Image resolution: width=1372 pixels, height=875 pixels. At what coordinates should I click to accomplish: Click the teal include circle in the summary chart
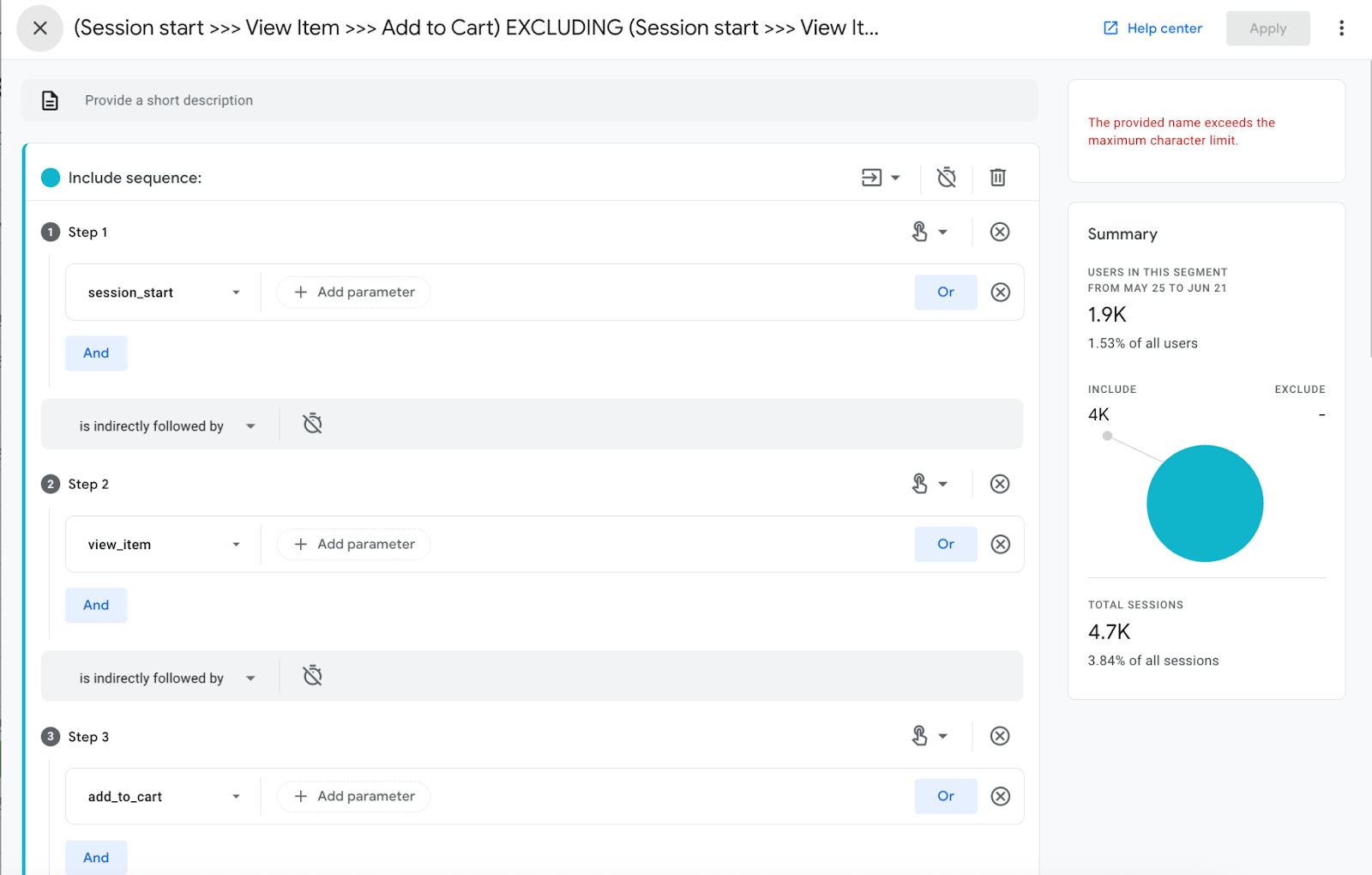(x=1204, y=504)
